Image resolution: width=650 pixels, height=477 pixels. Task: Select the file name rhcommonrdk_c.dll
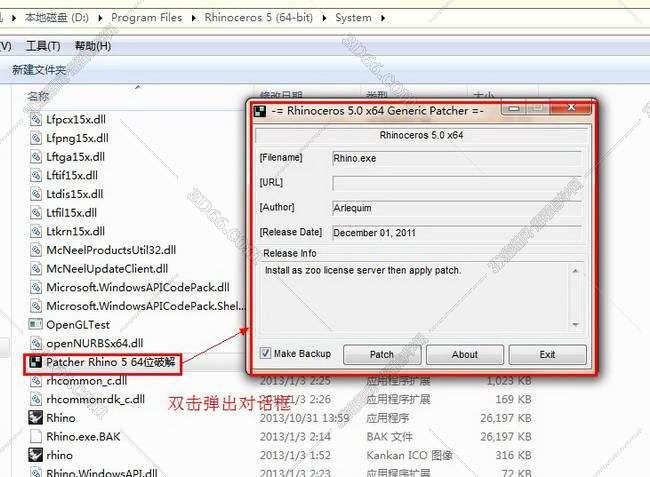pyautogui.click(x=95, y=400)
